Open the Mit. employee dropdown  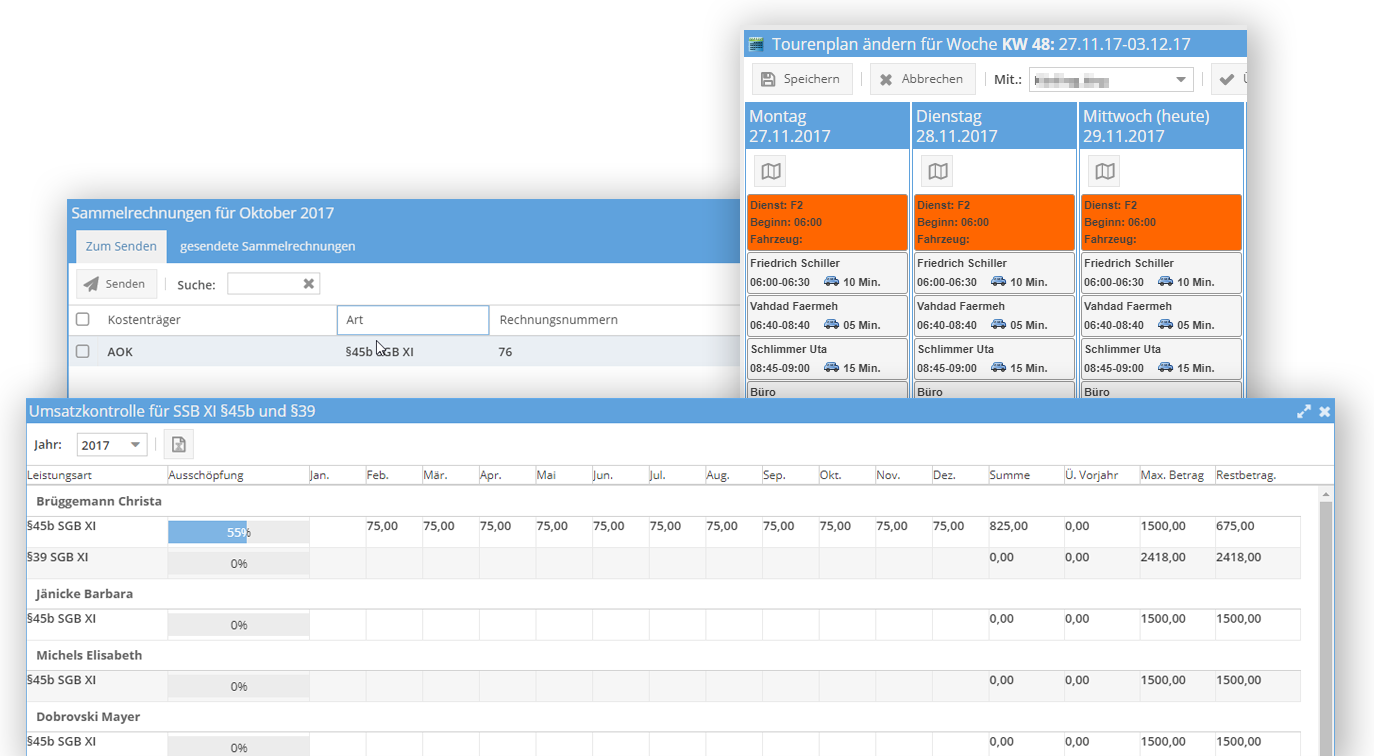coord(1110,79)
